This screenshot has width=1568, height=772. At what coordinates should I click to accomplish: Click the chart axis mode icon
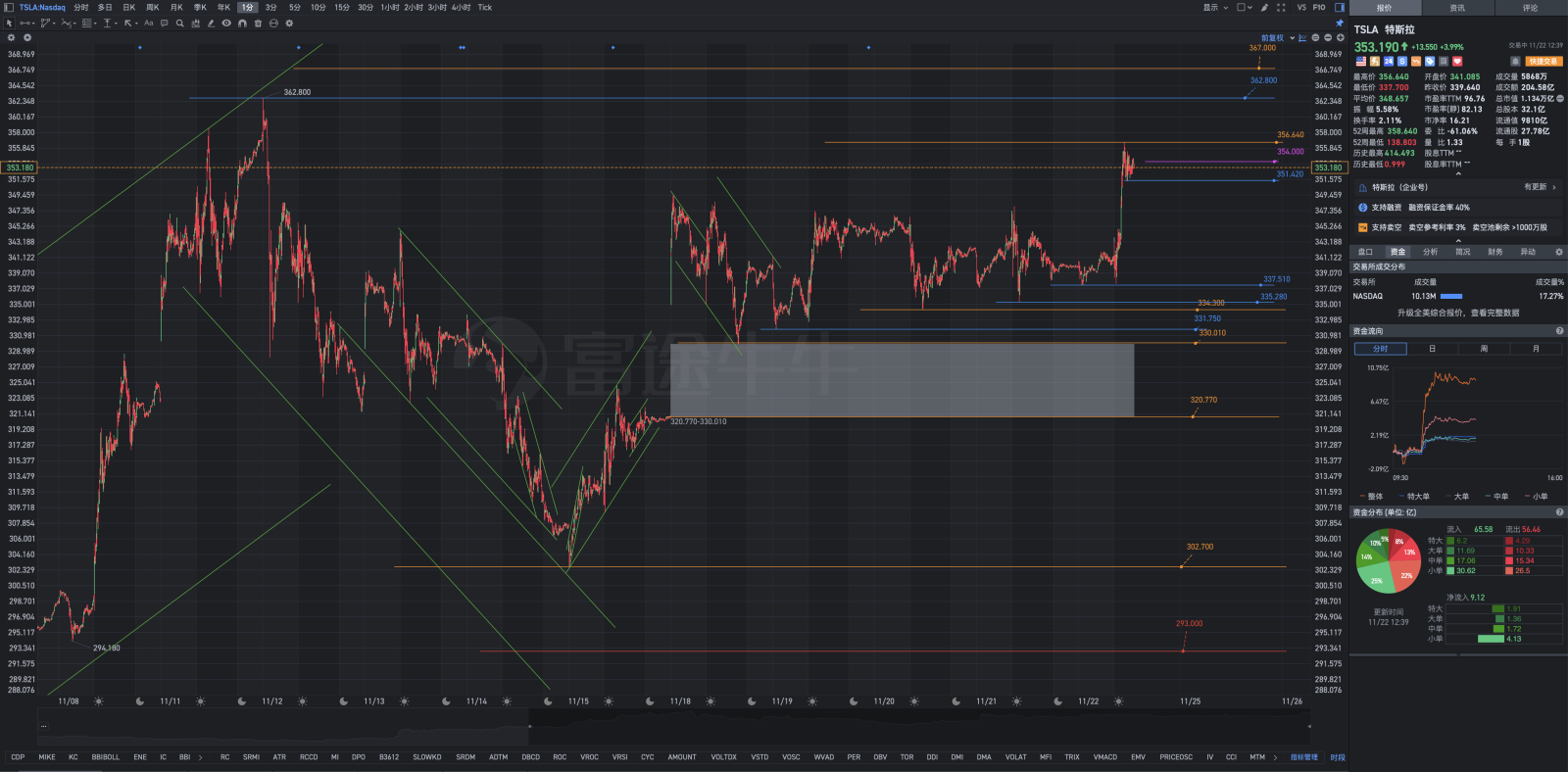click(1302, 37)
